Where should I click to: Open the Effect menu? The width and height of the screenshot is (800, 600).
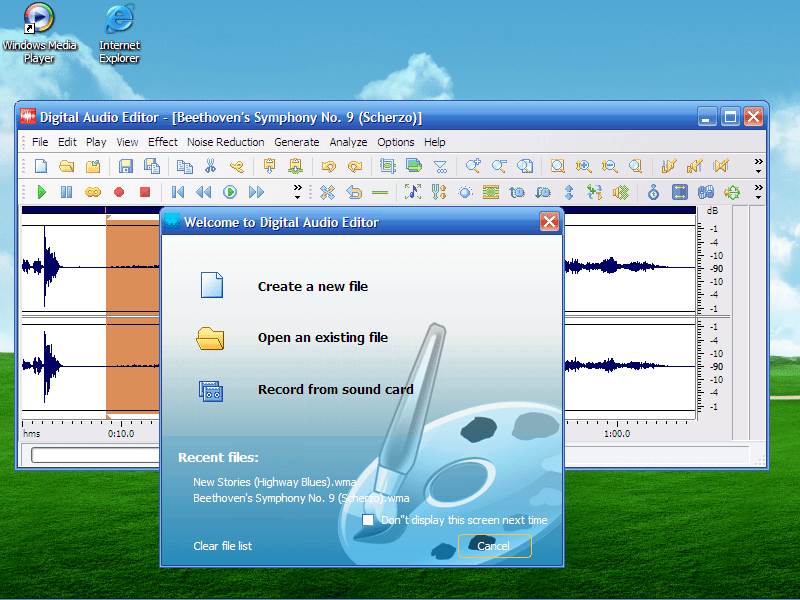coord(163,142)
